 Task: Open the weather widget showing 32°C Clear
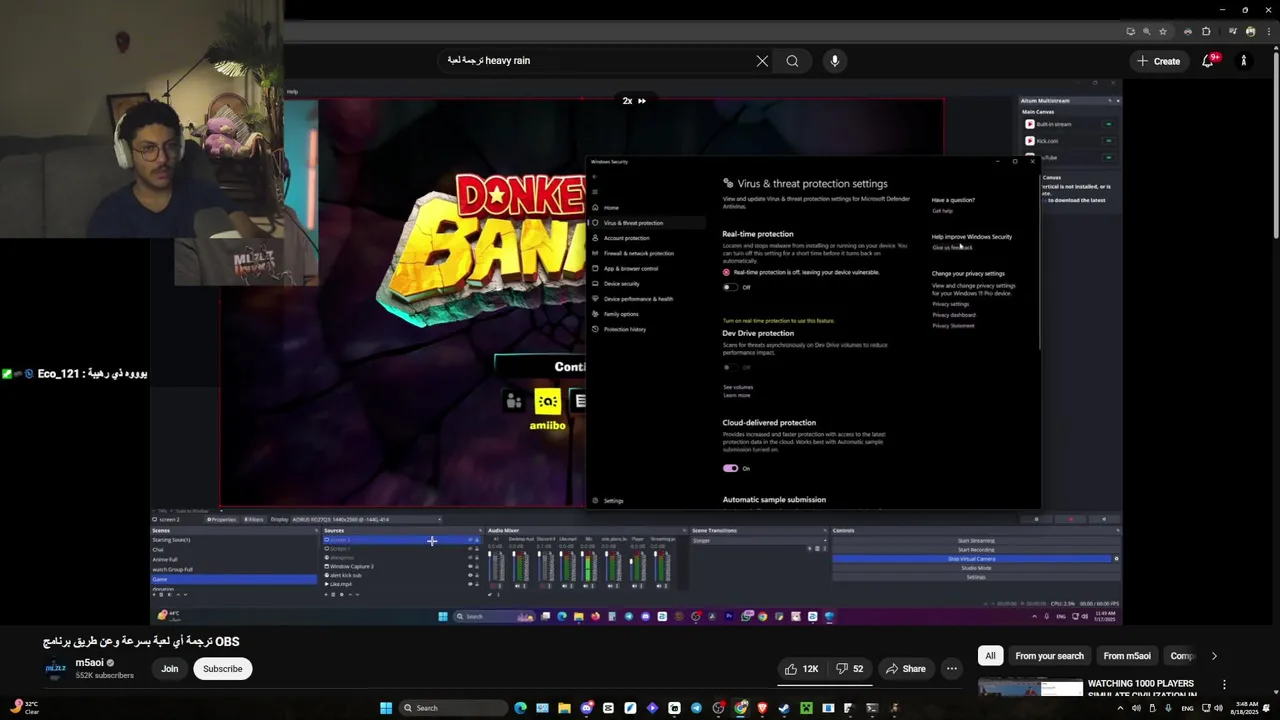click(26, 707)
